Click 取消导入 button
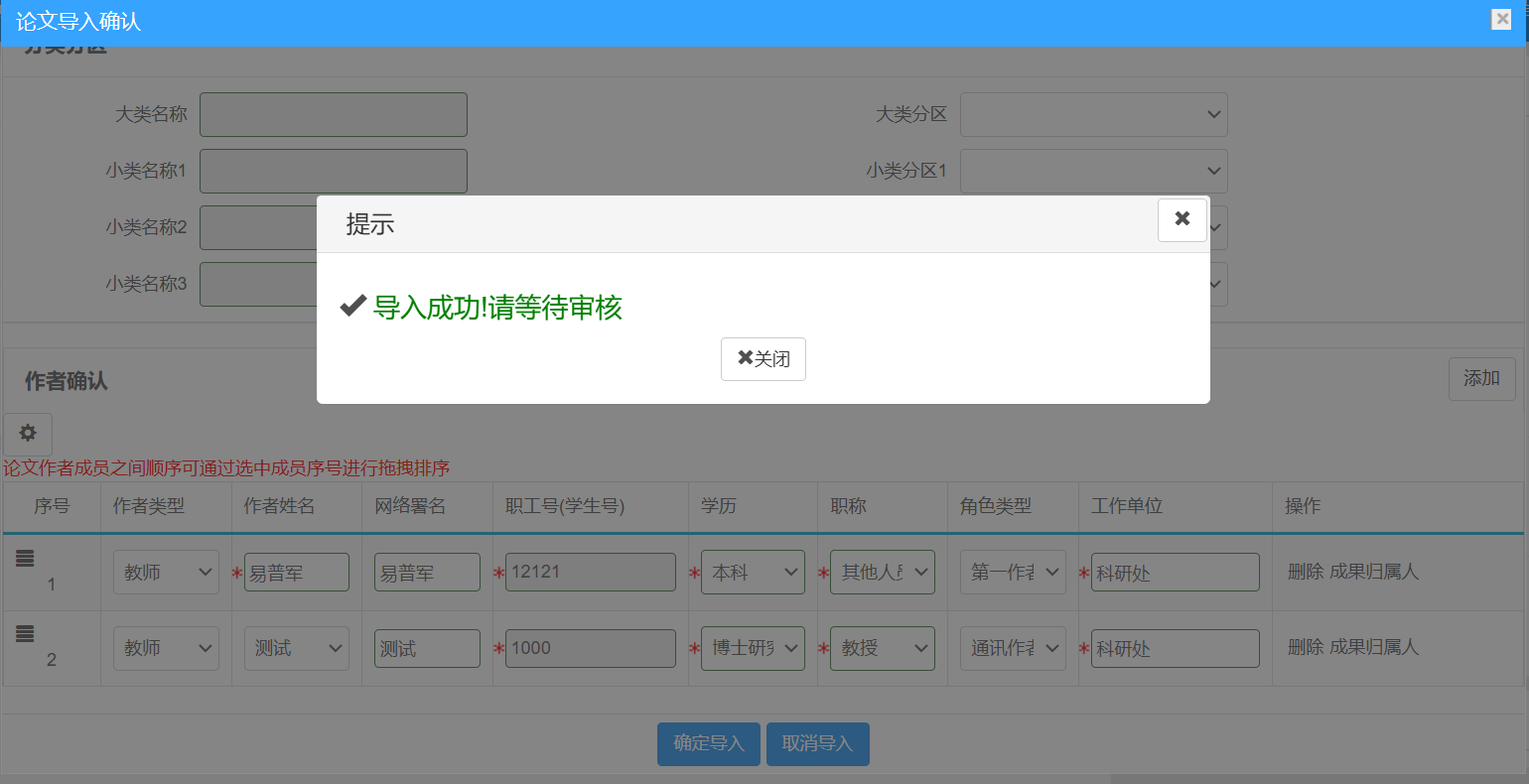Viewport: 1529px width, 784px height. pyautogui.click(x=817, y=744)
